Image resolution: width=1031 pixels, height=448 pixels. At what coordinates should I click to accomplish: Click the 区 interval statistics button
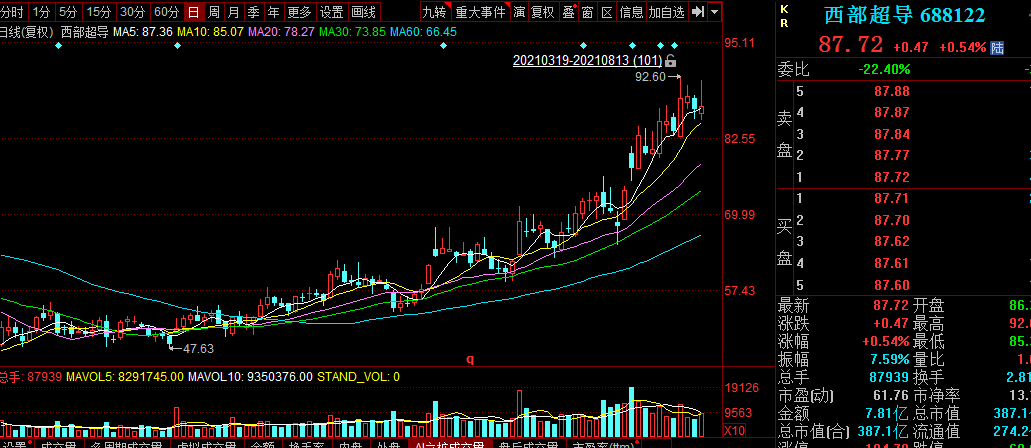(606, 12)
